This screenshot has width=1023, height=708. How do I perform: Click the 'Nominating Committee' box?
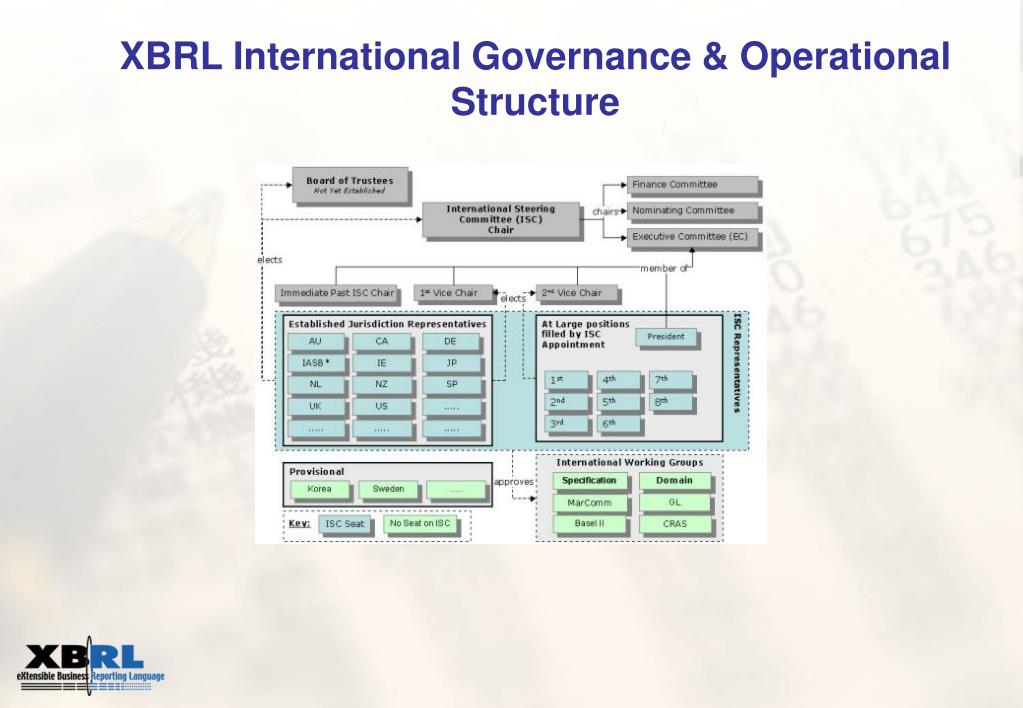692,210
